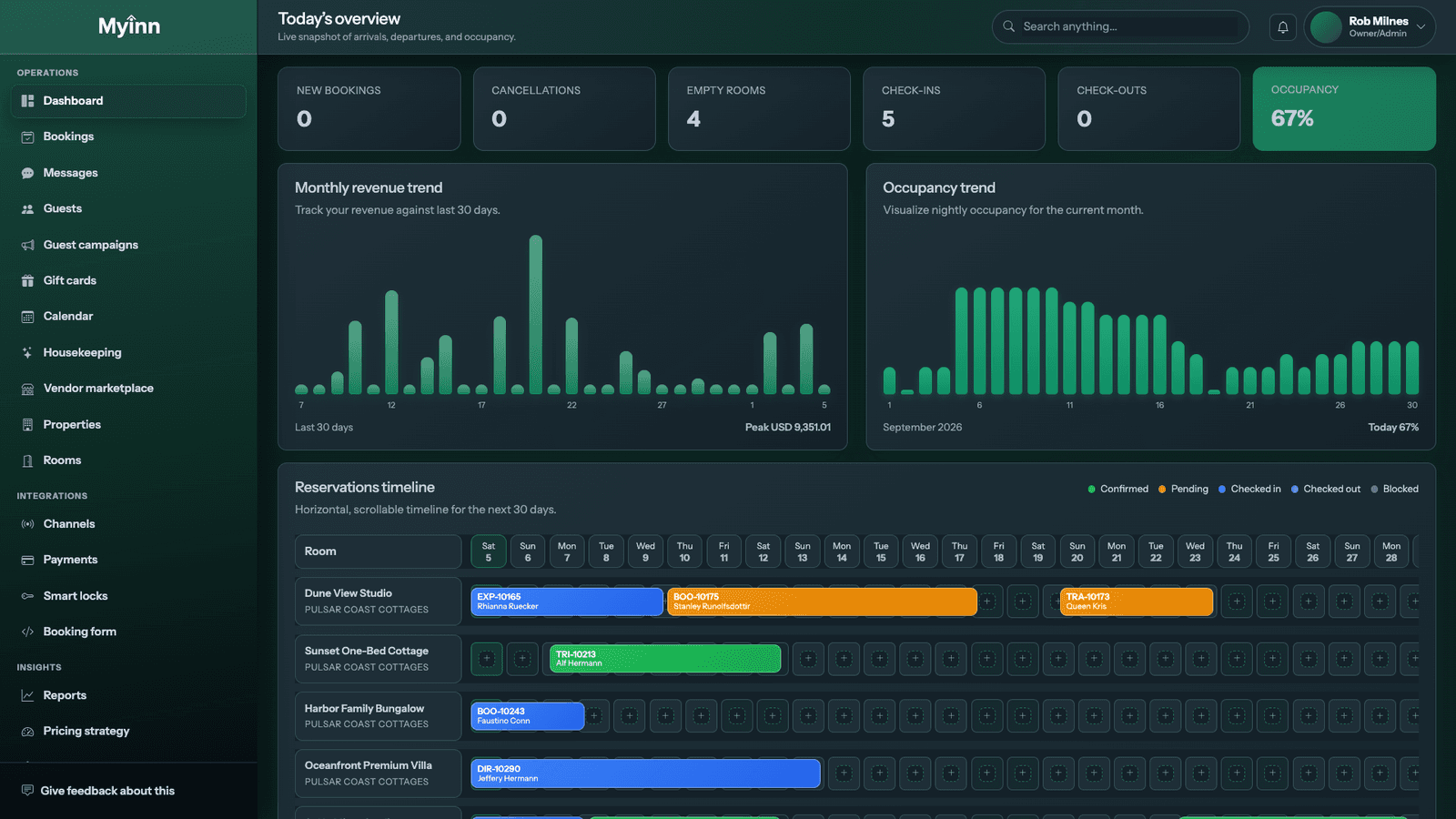Click the Properties building icon

point(27,425)
